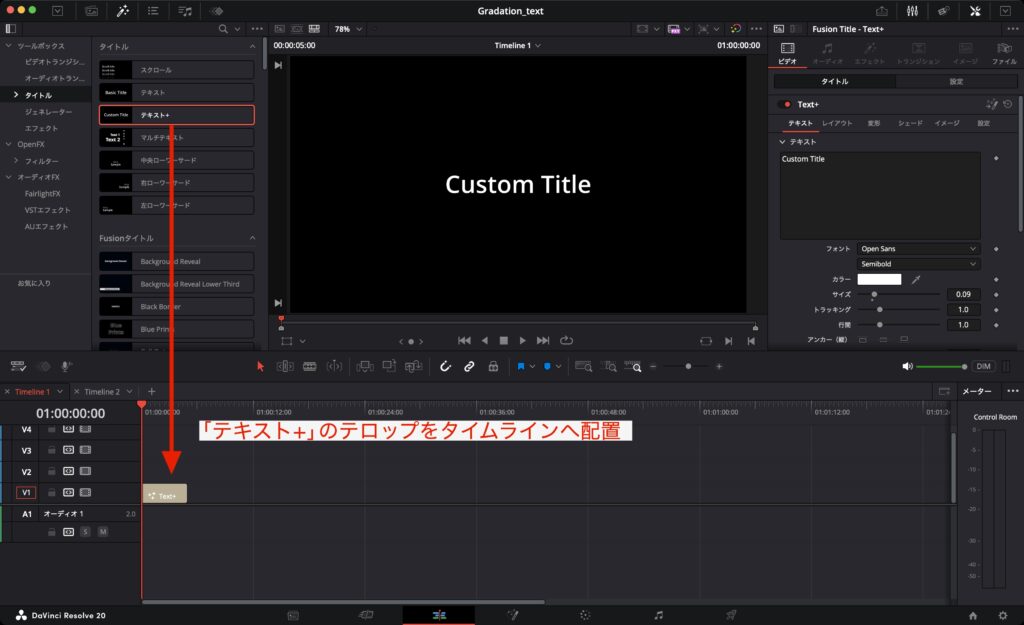This screenshot has height=625, width=1024.
Task: Open the edit index list icon
Action: click(x=153, y=11)
